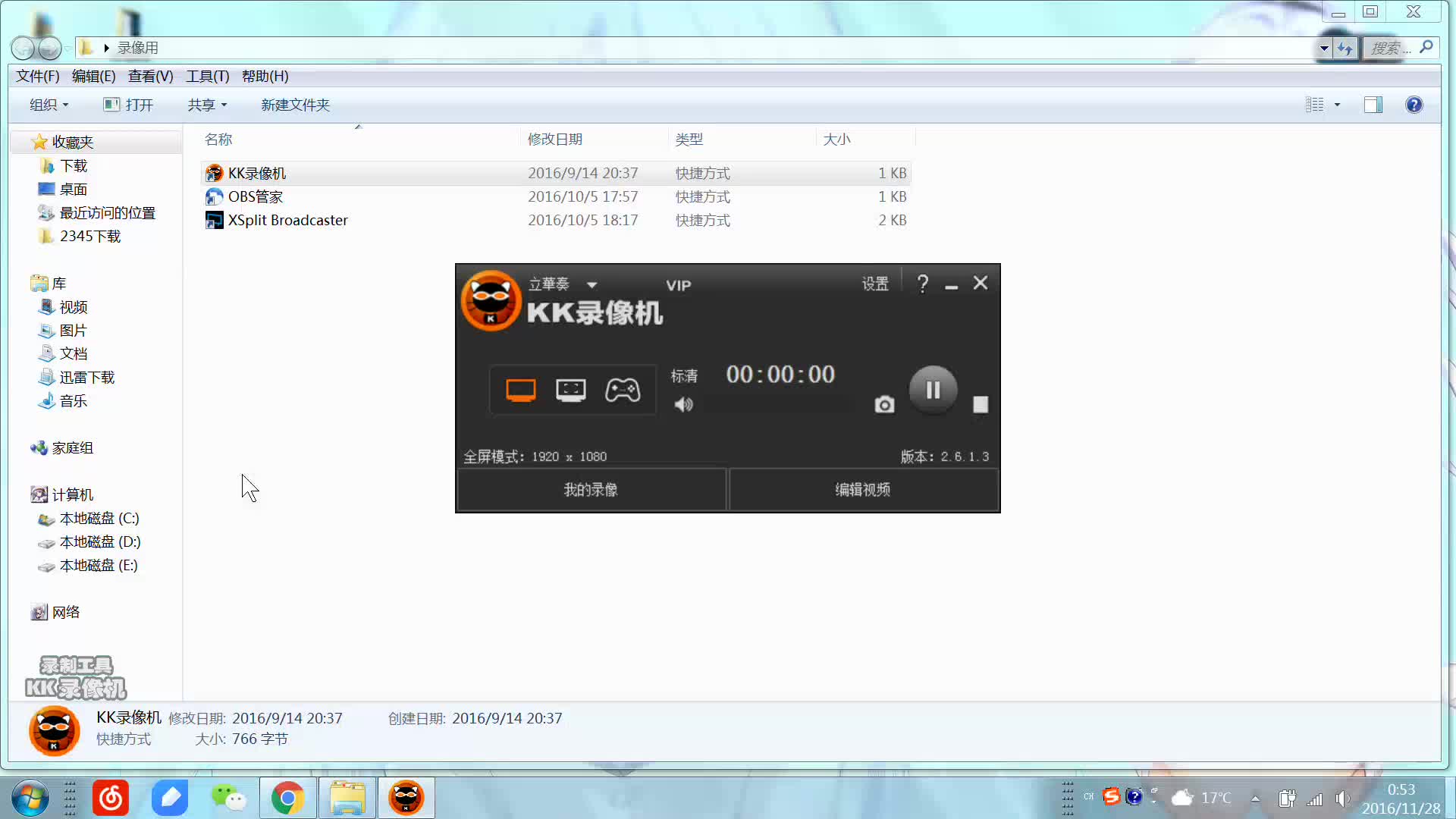This screenshot has height=819, width=1456.
Task: Open KK recorder help question mark
Action: click(x=922, y=284)
